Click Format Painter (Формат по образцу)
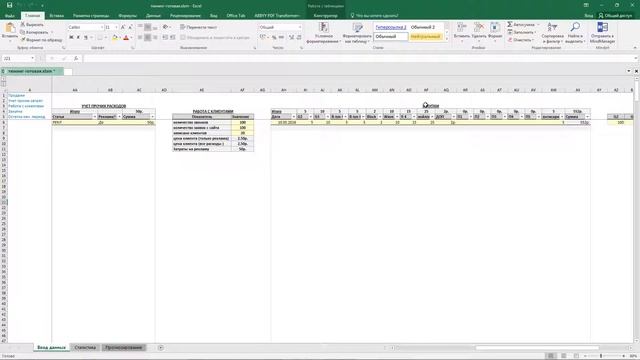This screenshot has width=640, height=360. 42,40
